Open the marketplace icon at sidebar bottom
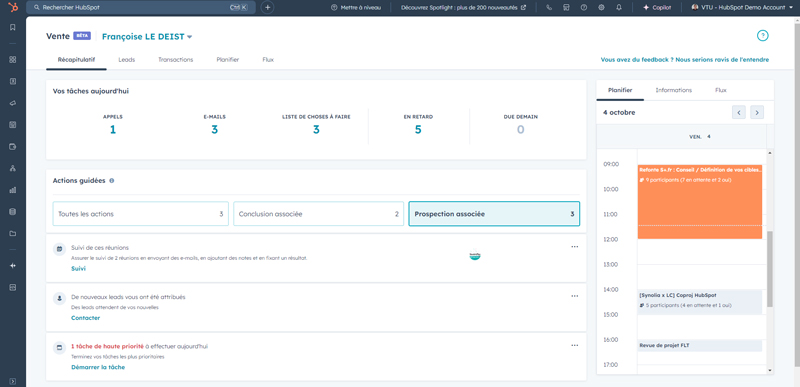Image resolution: width=800 pixels, height=387 pixels. click(x=13, y=288)
